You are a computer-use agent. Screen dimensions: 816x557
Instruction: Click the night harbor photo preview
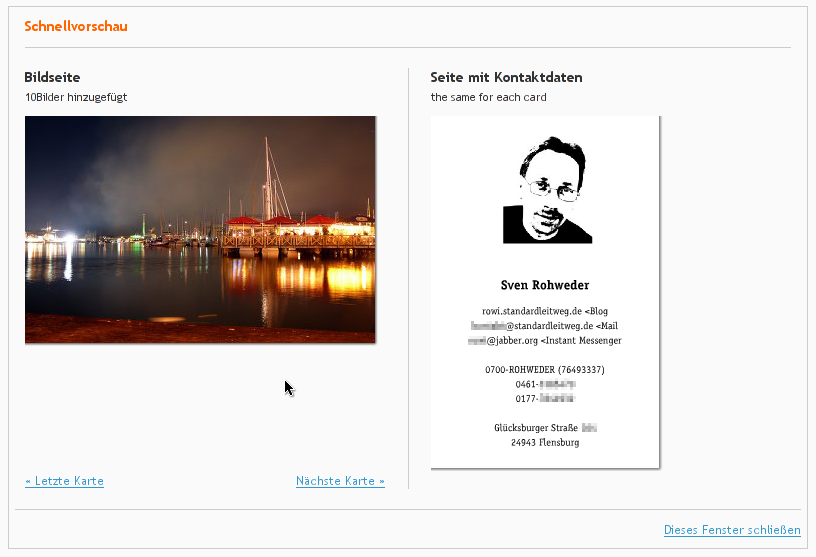coord(200,230)
